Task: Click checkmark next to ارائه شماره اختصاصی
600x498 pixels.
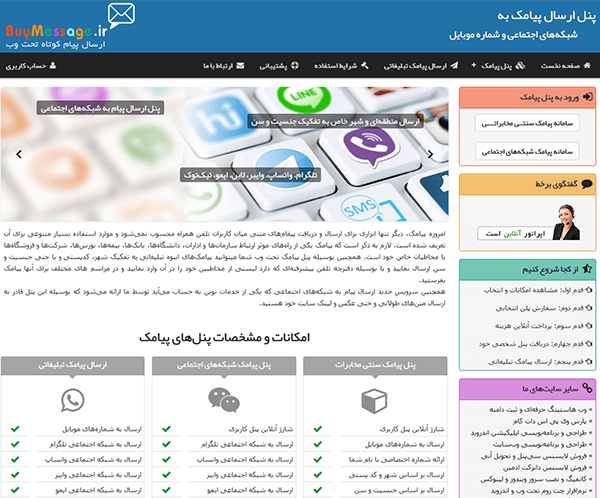Action: click(318, 460)
